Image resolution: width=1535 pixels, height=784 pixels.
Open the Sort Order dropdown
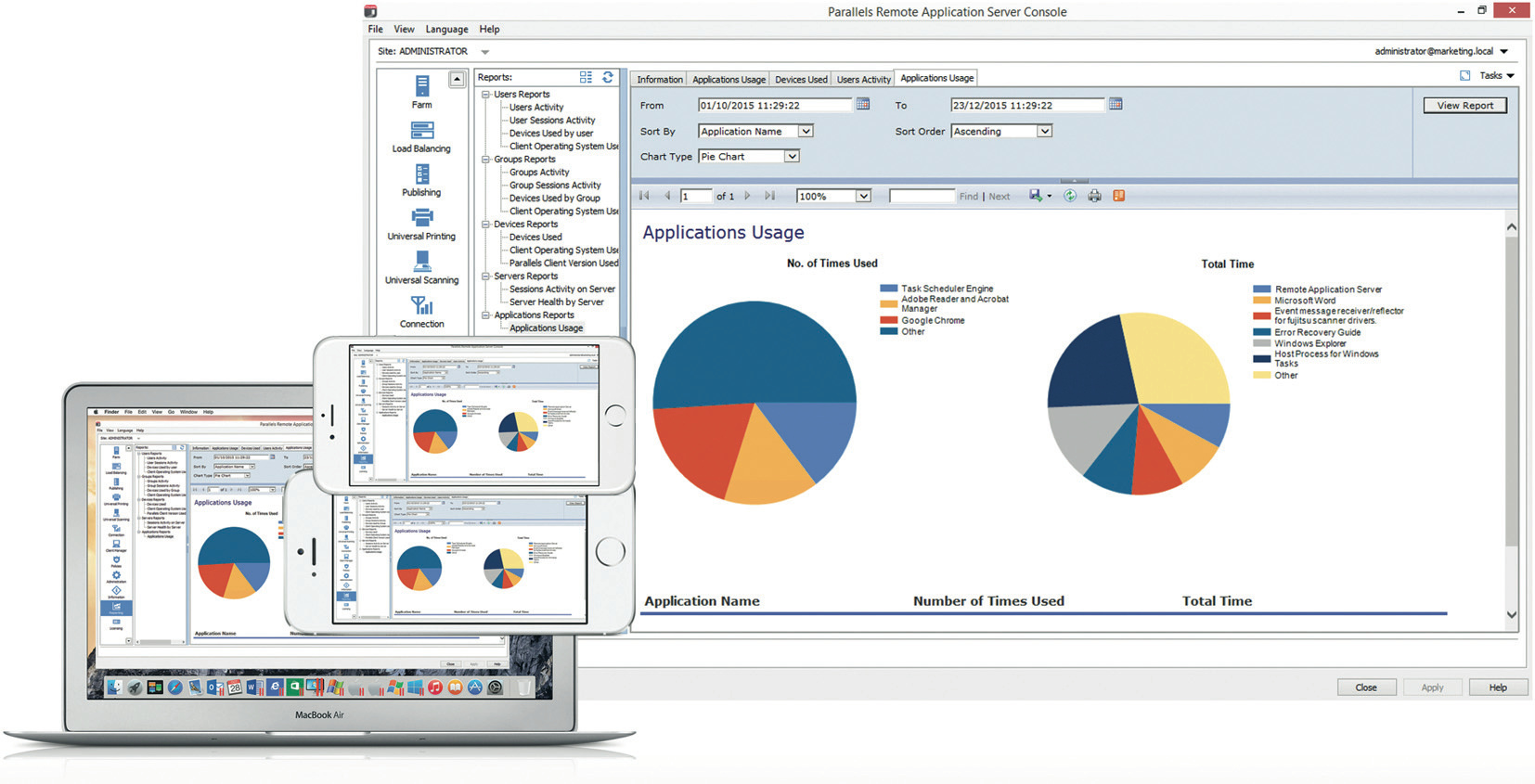(x=1044, y=131)
